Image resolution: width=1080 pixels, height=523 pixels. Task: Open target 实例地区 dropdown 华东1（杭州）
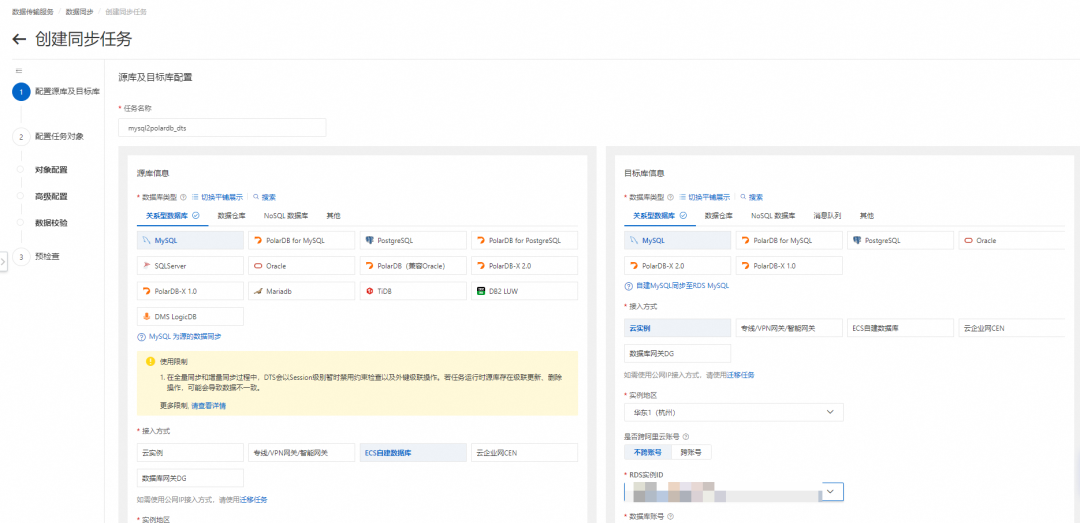[x=734, y=412]
